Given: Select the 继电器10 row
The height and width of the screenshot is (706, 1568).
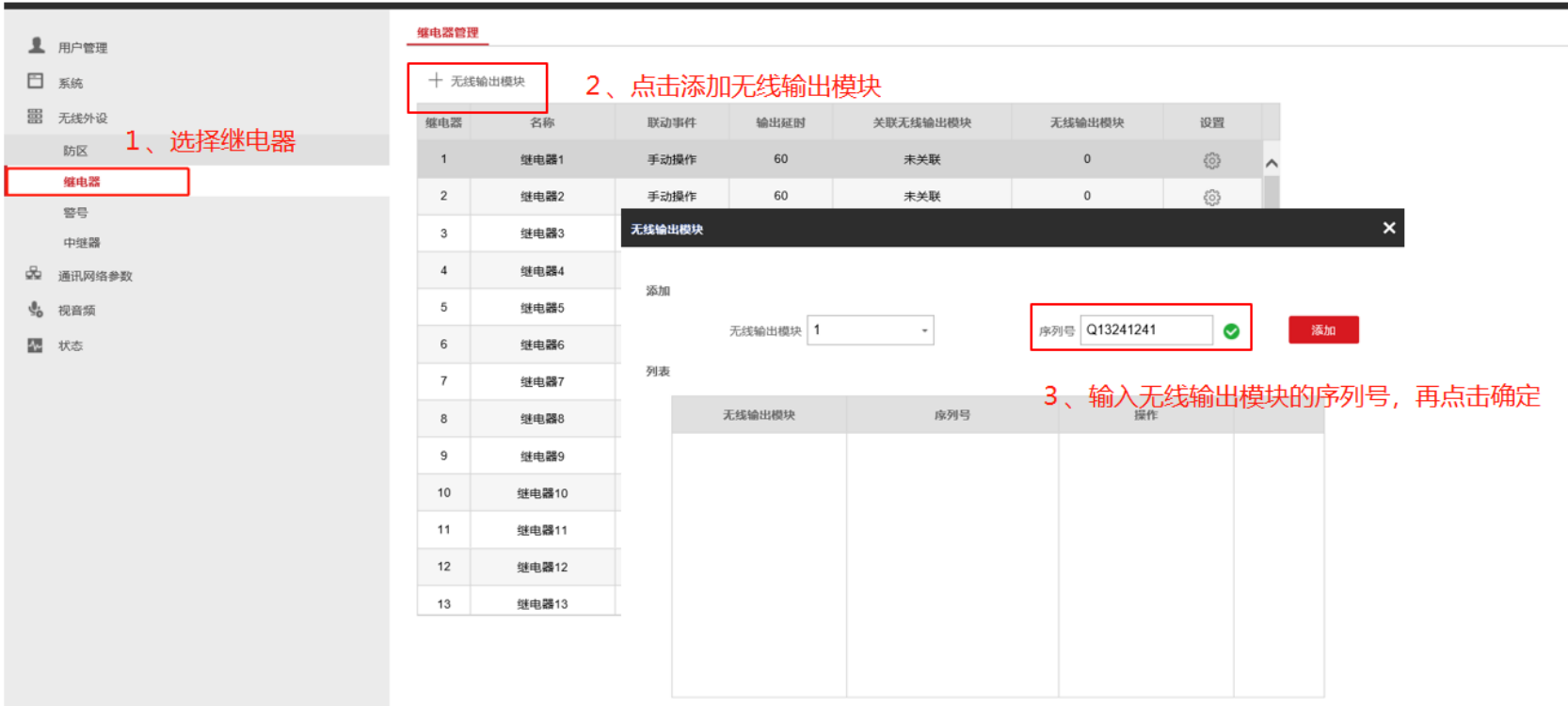Looking at the screenshot, I should coord(520,493).
